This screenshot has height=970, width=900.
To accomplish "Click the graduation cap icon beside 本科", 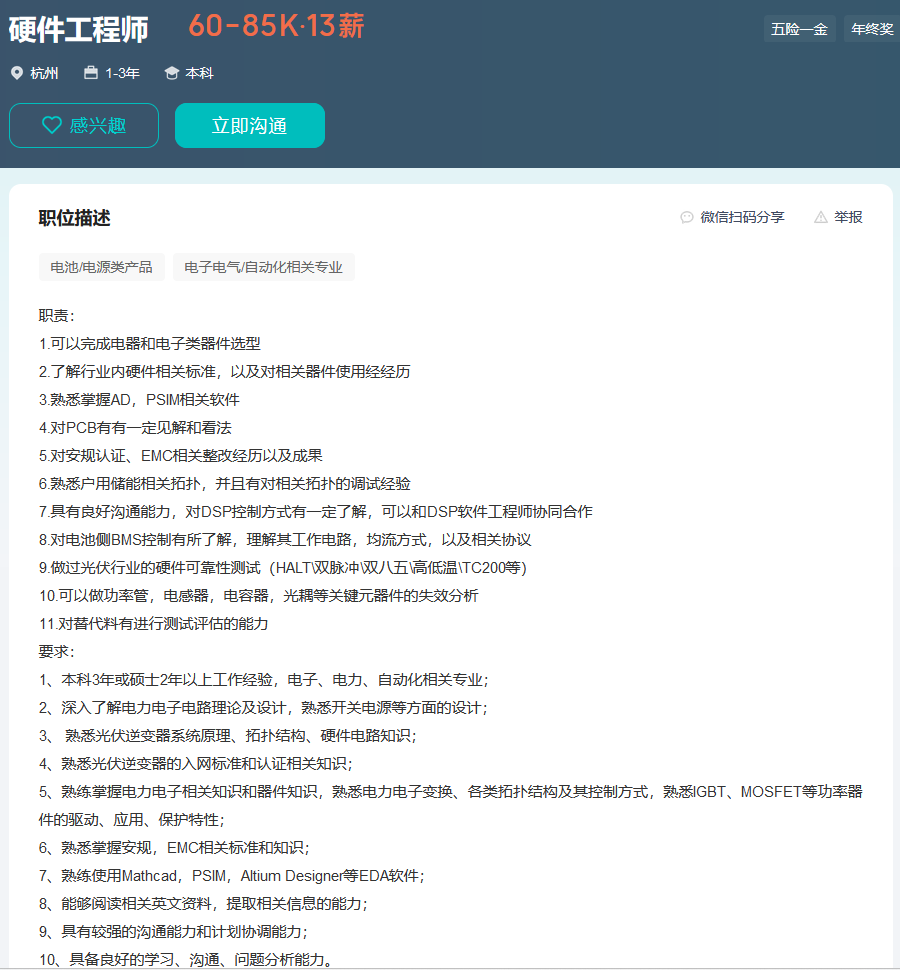I will [171, 73].
